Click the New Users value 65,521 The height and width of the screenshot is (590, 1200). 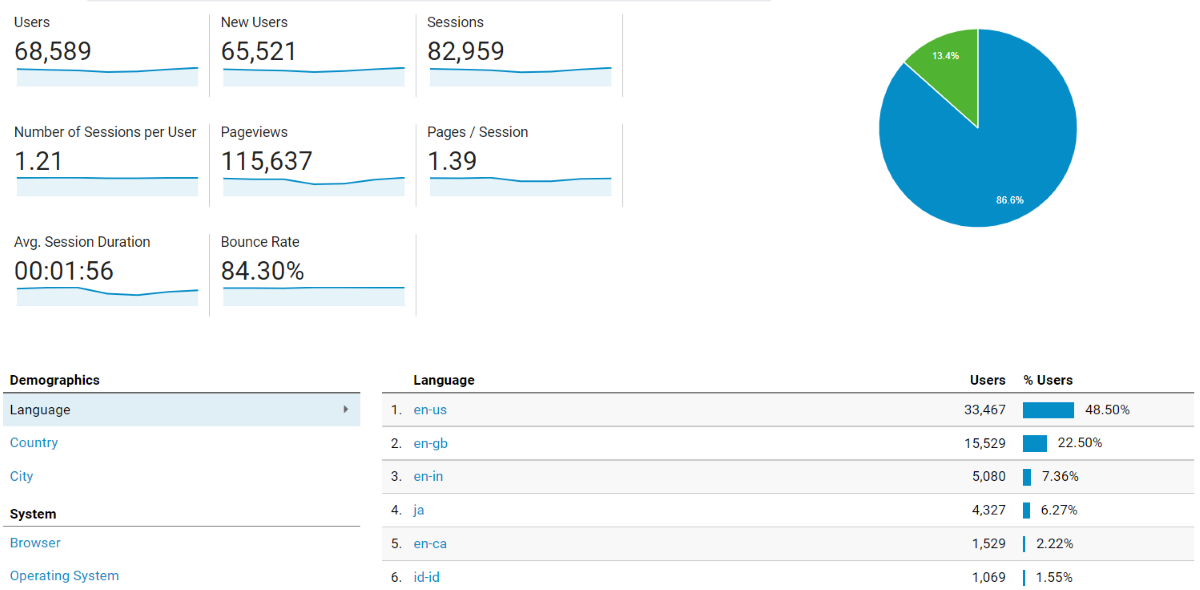pyautogui.click(x=259, y=51)
